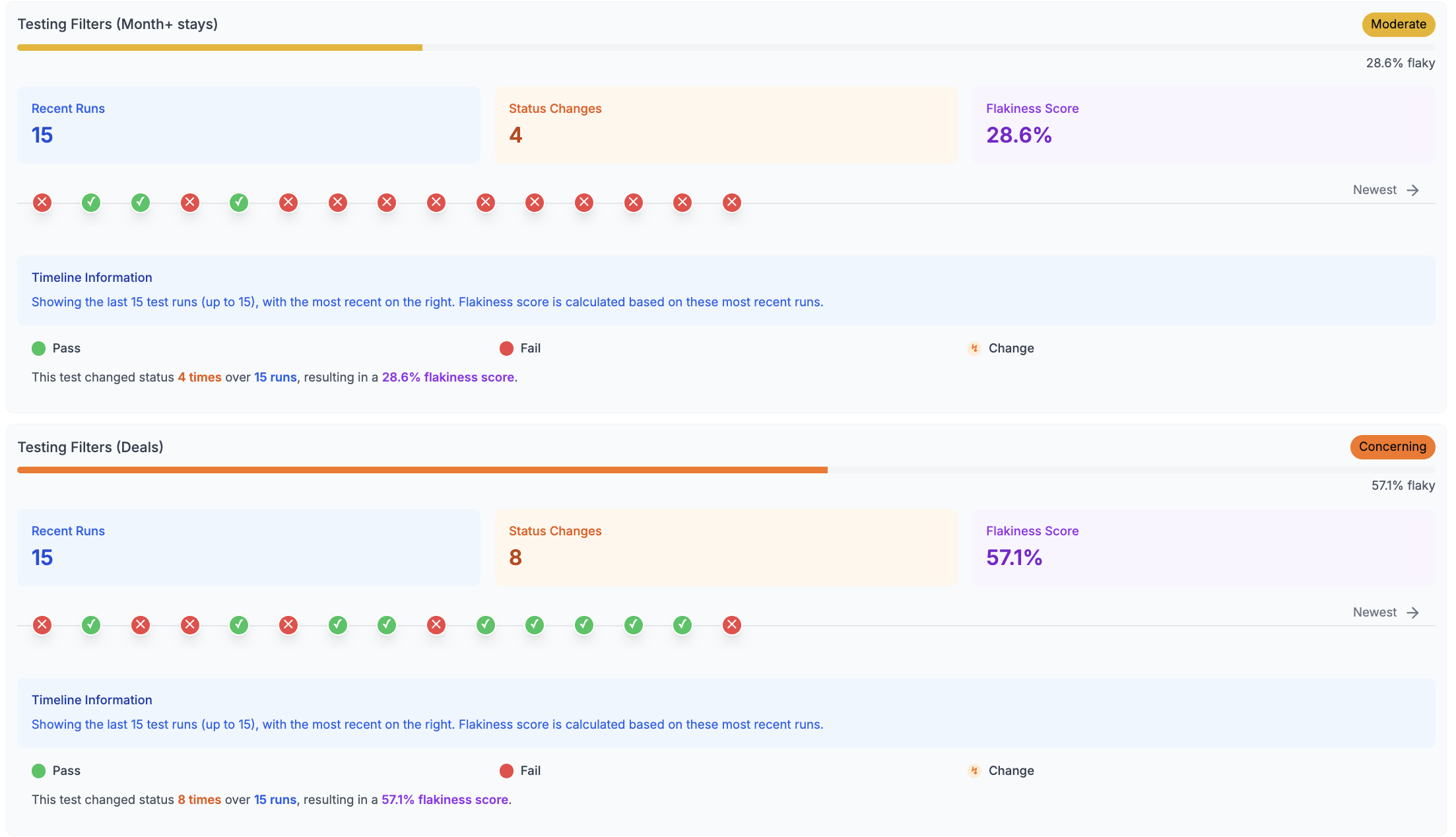
Task: Click last failed run marker in Deals timeline
Action: coord(731,625)
